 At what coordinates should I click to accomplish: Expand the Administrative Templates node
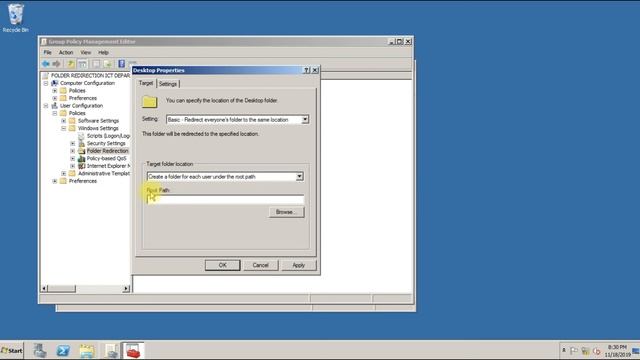64,173
